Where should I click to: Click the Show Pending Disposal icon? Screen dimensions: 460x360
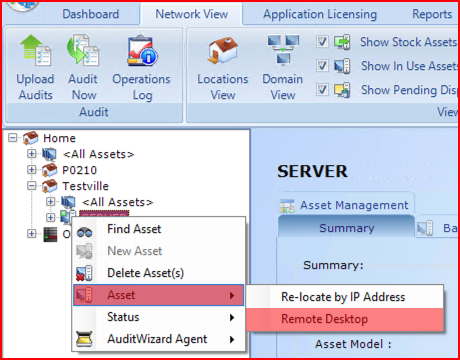click(342, 90)
